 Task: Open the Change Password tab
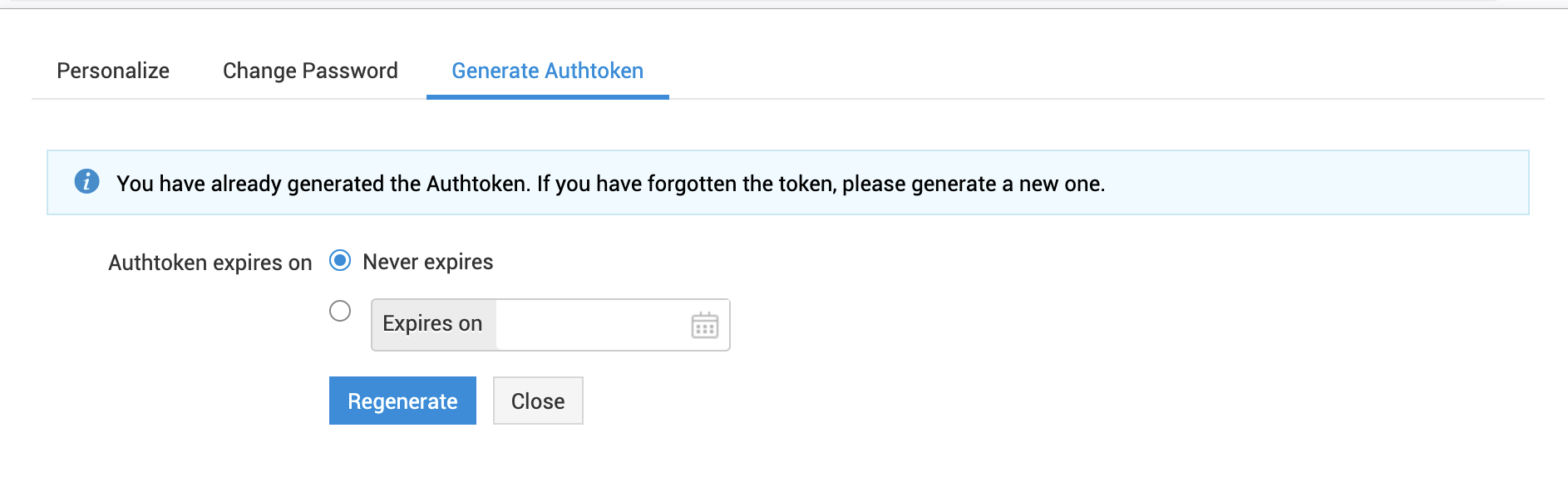coord(310,71)
